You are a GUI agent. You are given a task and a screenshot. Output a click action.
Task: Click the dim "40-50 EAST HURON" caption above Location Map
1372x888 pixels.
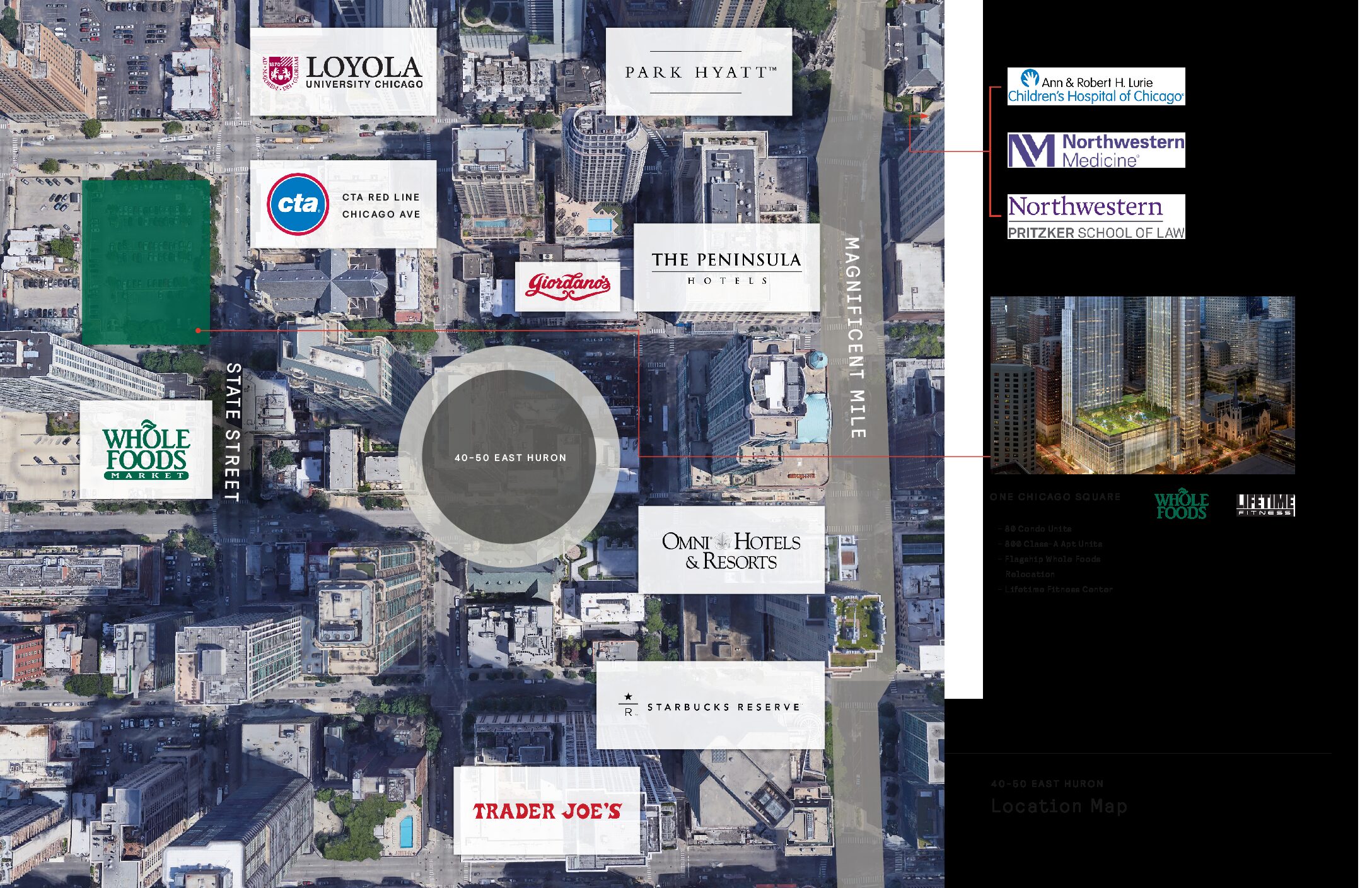pyautogui.click(x=1047, y=784)
